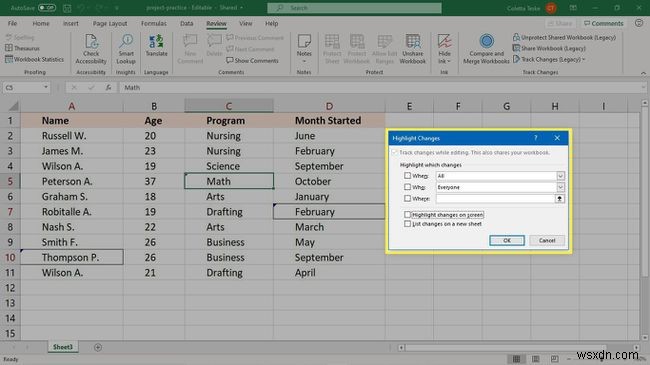Collapse the ribbon with chevron
This screenshot has height=365, width=650.
tap(643, 73)
